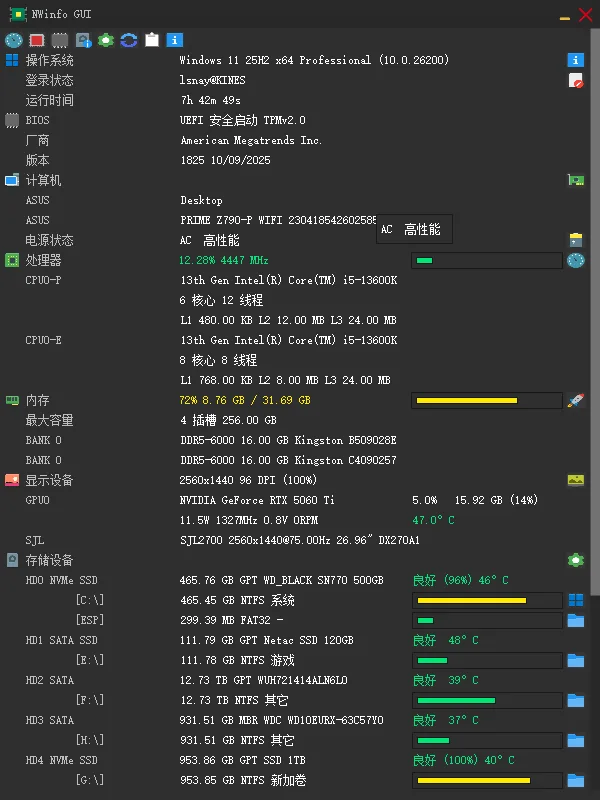Open settings via green gear toolbar icon
Image resolution: width=600 pixels, height=800 pixels.
[x=106, y=40]
